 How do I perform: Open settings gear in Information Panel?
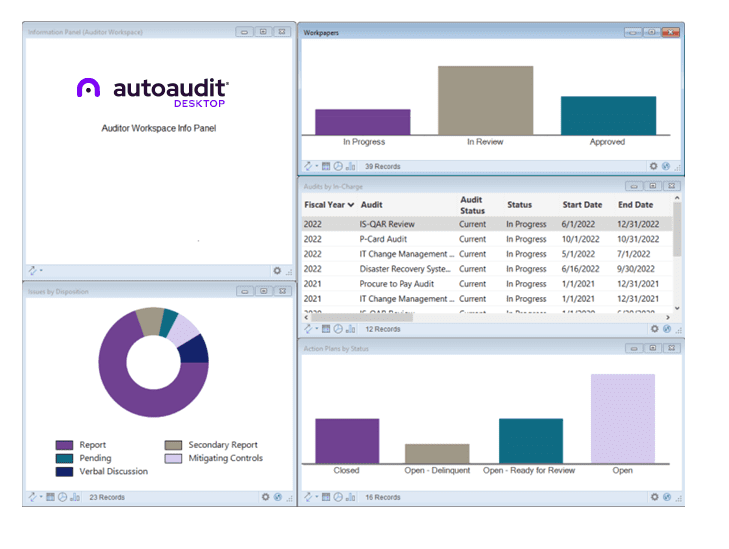point(277,271)
